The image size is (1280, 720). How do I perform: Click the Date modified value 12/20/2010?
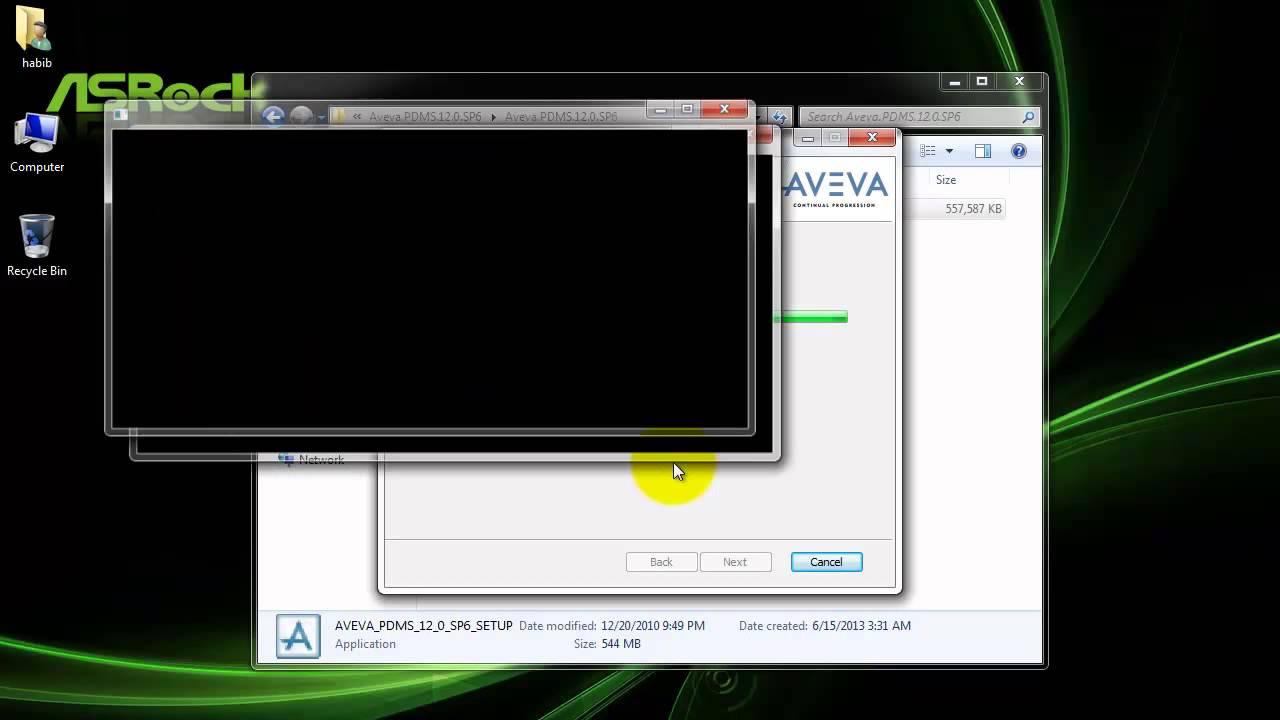[x=652, y=626]
